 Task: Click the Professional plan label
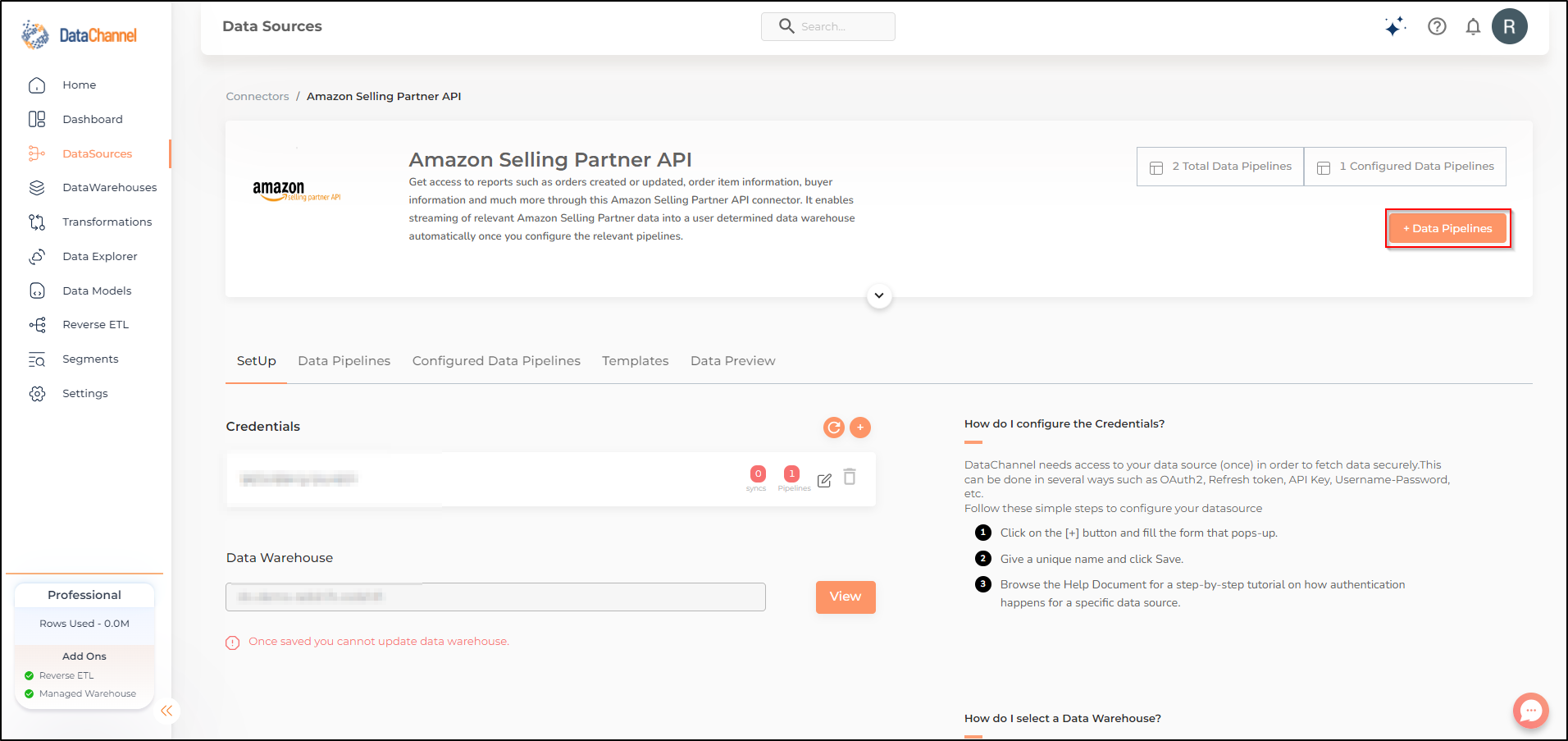point(84,595)
